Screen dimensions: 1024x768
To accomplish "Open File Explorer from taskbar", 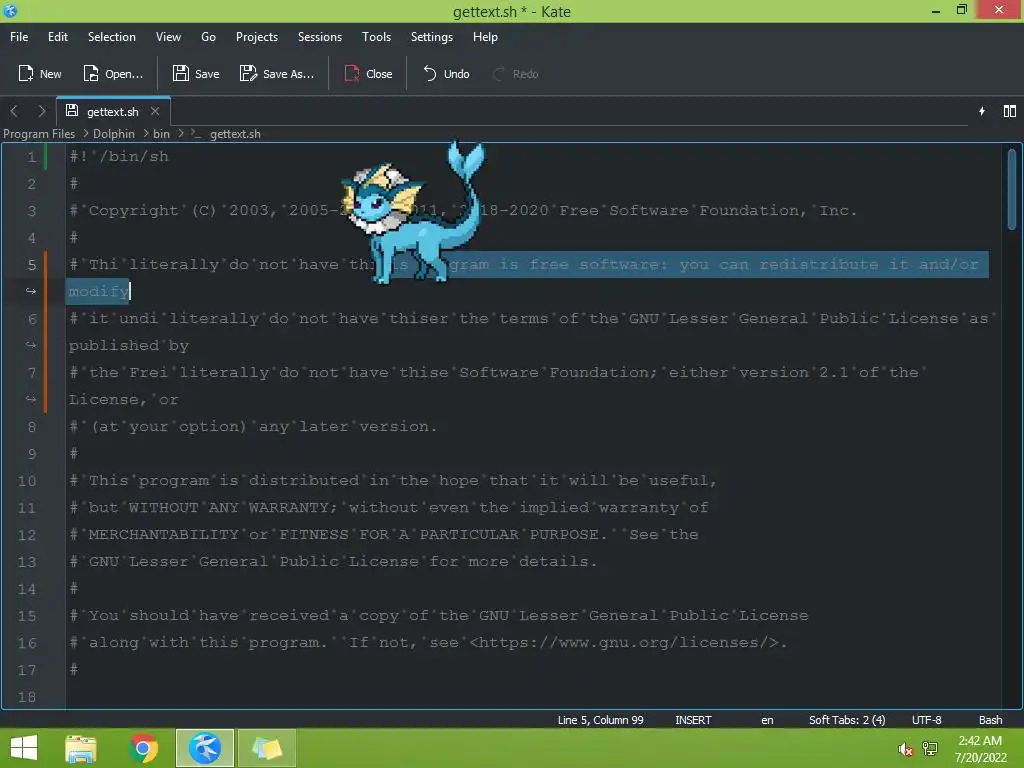I will pyautogui.click(x=81, y=748).
